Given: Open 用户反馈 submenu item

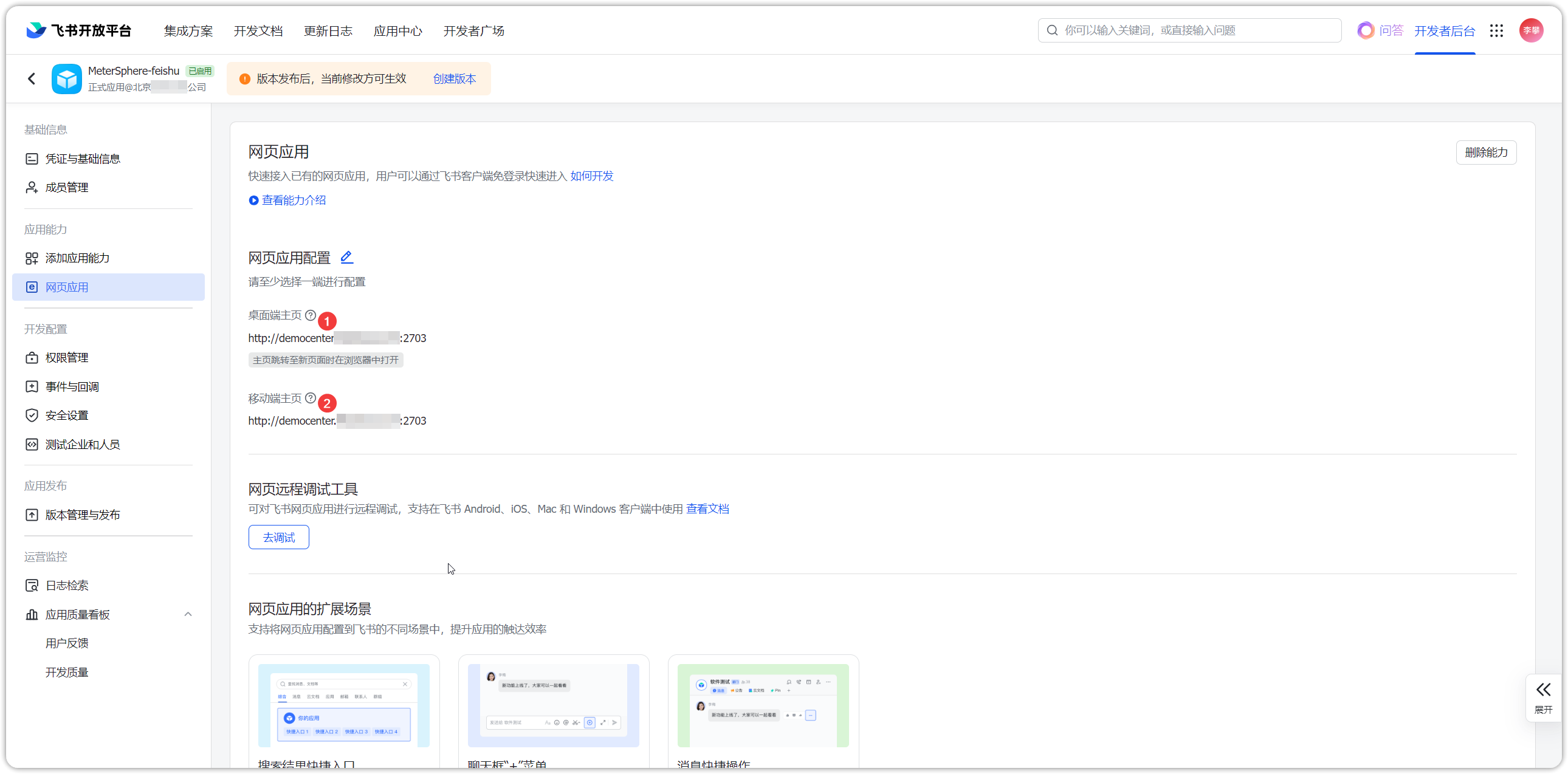Looking at the screenshot, I should click(x=67, y=643).
